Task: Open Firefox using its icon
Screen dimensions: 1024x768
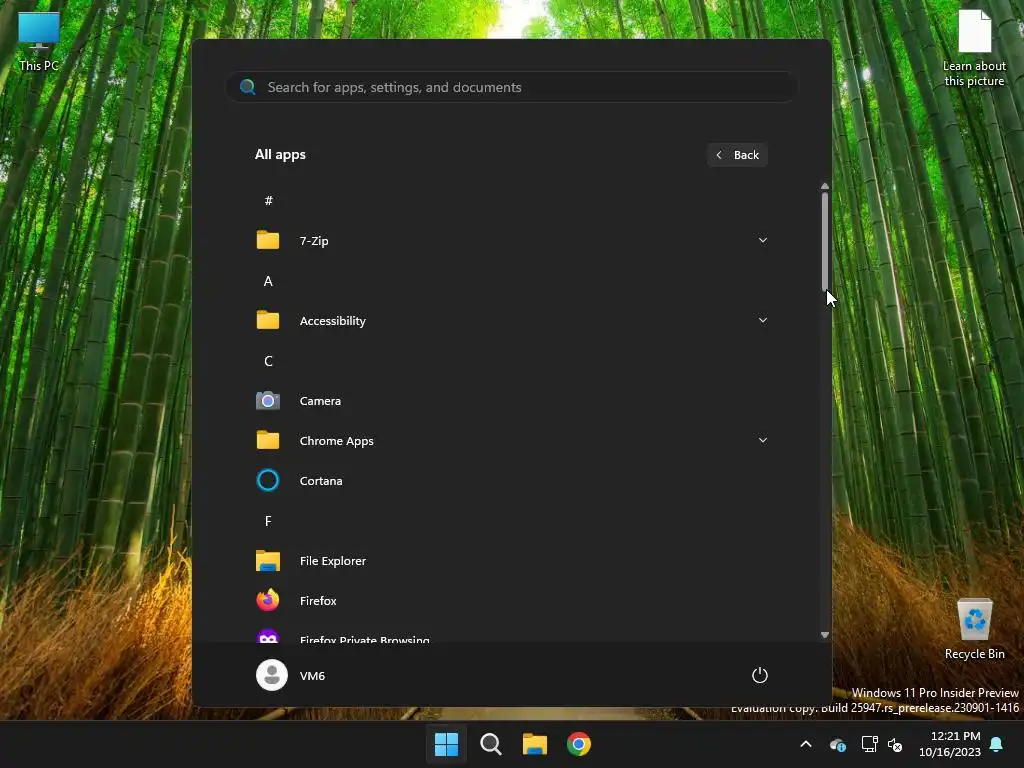Action: point(268,600)
